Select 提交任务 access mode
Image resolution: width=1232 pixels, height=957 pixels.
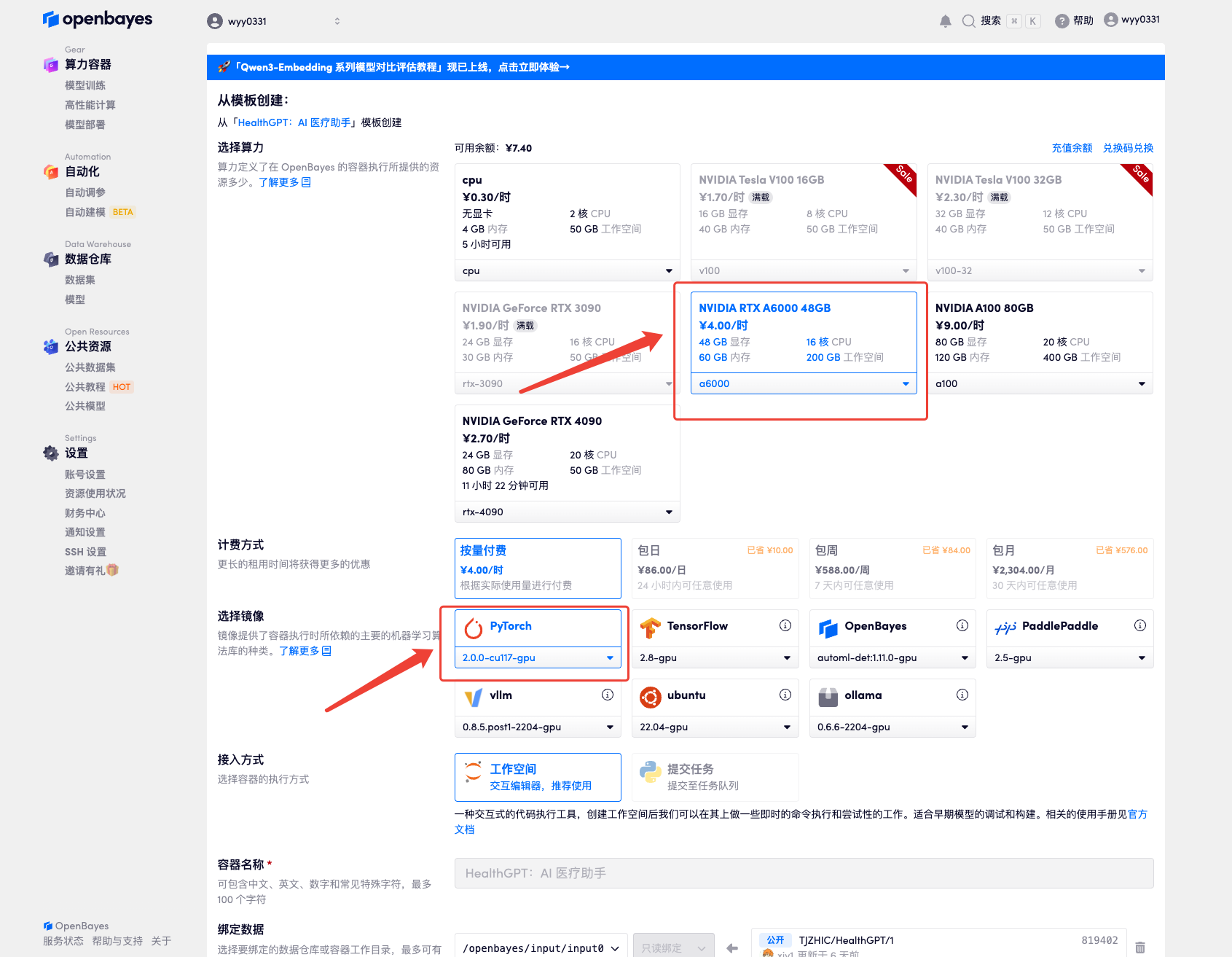click(715, 777)
